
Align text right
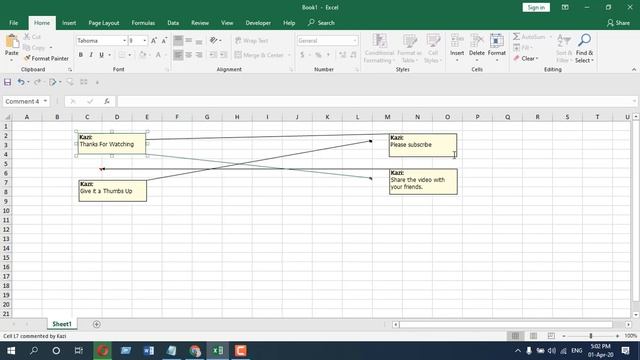click(199, 55)
